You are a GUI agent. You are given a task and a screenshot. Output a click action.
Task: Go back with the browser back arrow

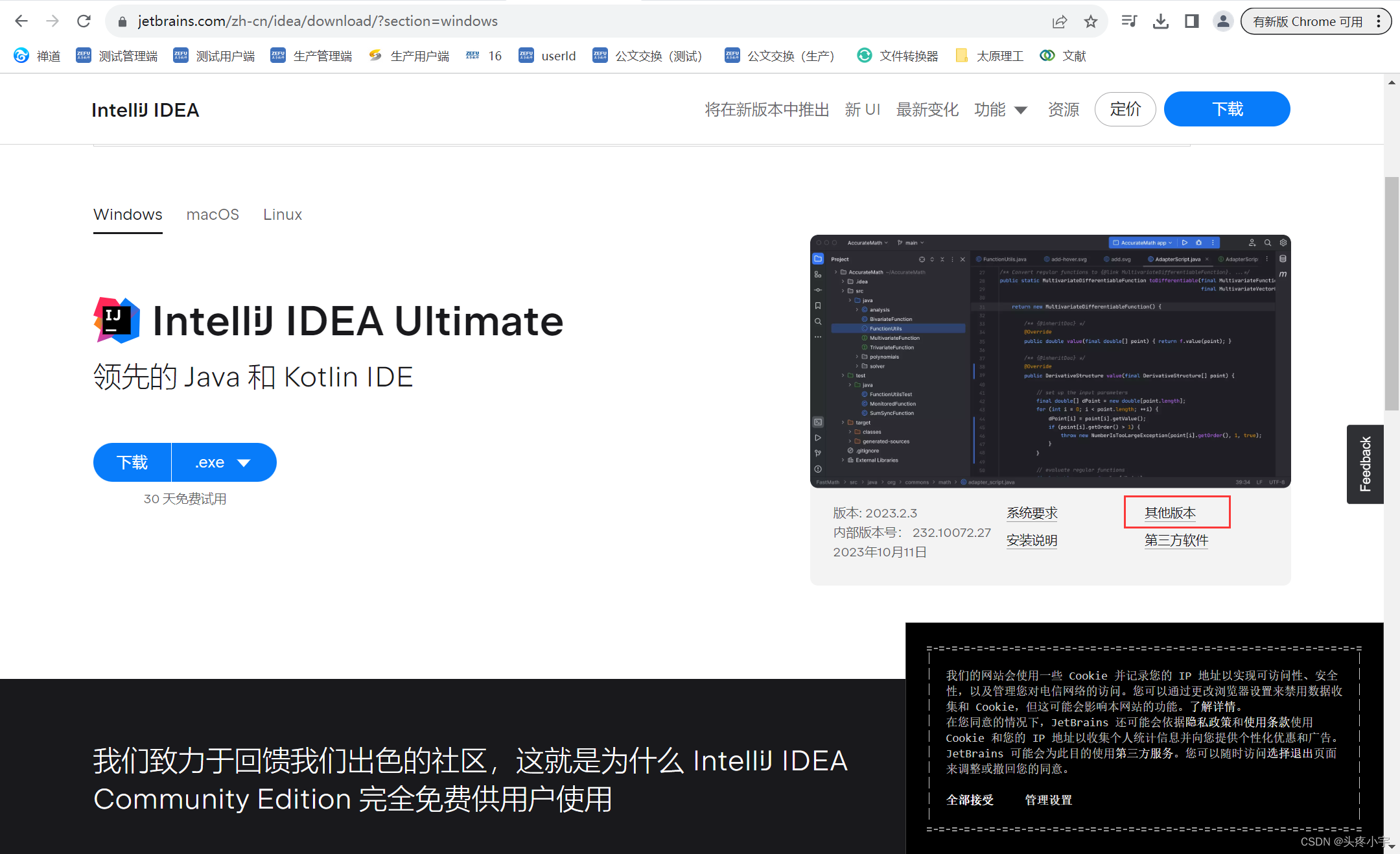click(x=21, y=21)
